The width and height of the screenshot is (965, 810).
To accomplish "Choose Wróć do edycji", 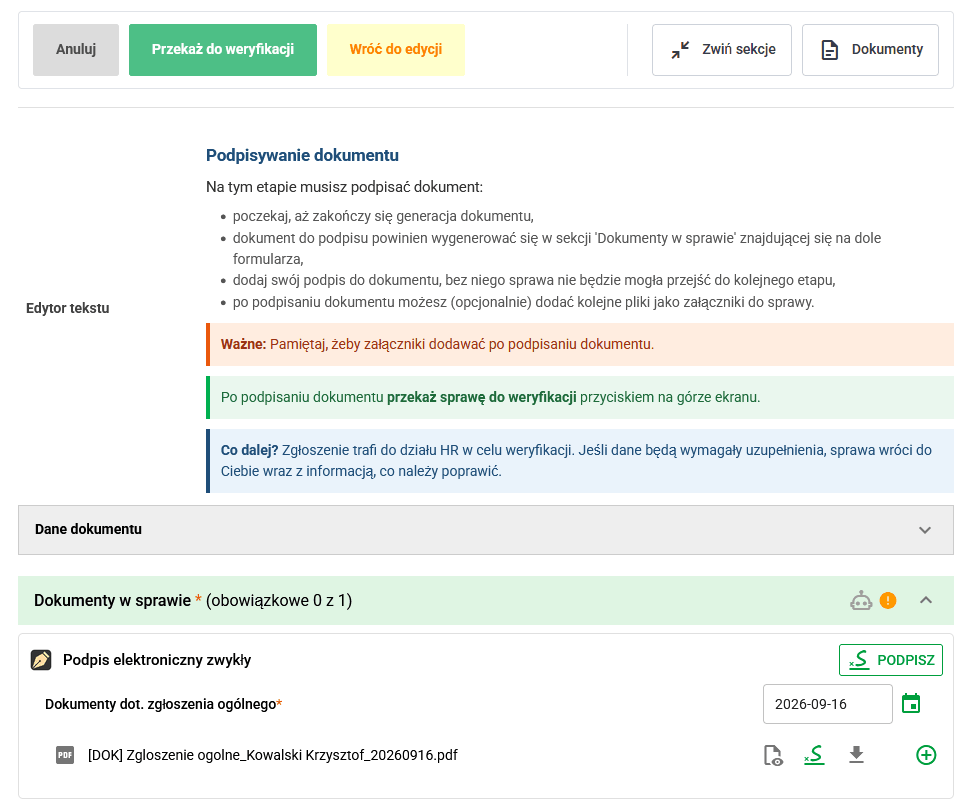I will (x=396, y=50).
